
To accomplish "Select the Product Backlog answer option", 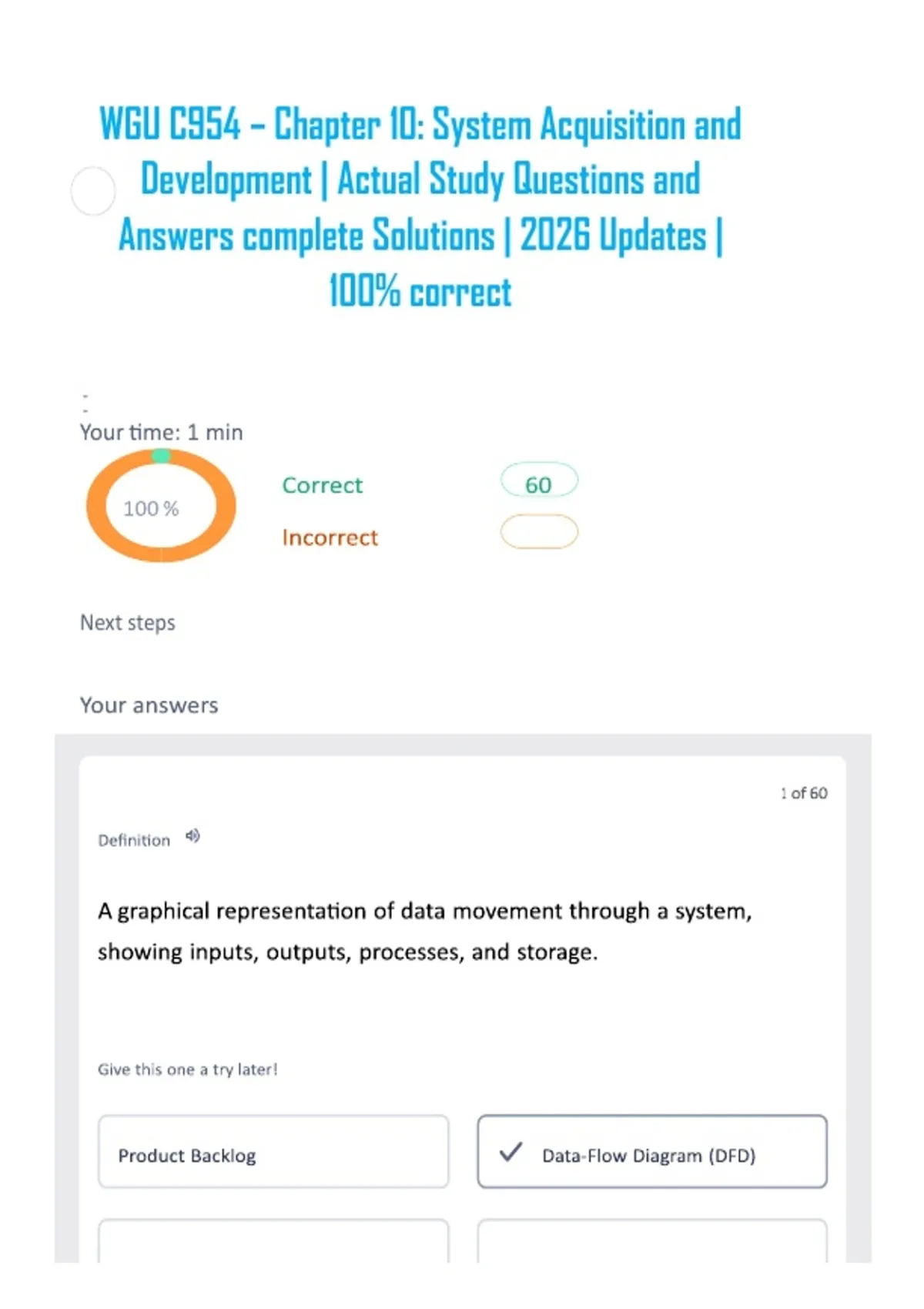I will click(x=273, y=1152).
